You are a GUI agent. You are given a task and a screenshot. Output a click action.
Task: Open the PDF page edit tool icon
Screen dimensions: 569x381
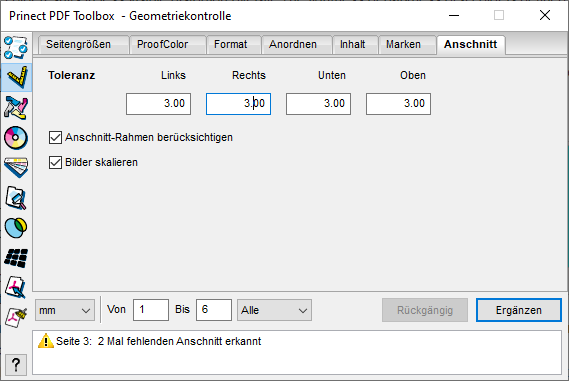click(16, 287)
